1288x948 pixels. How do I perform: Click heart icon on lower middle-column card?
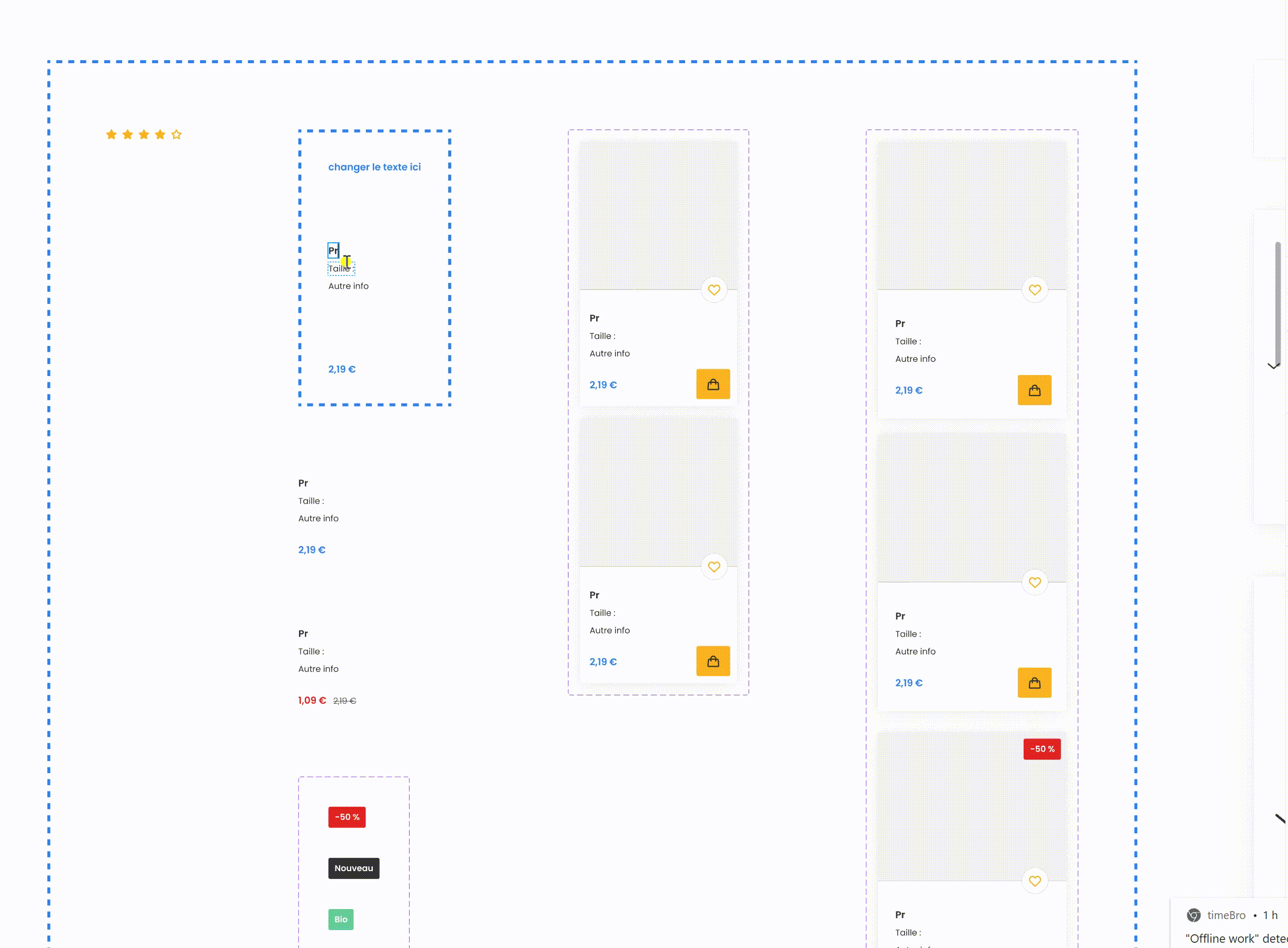[714, 567]
